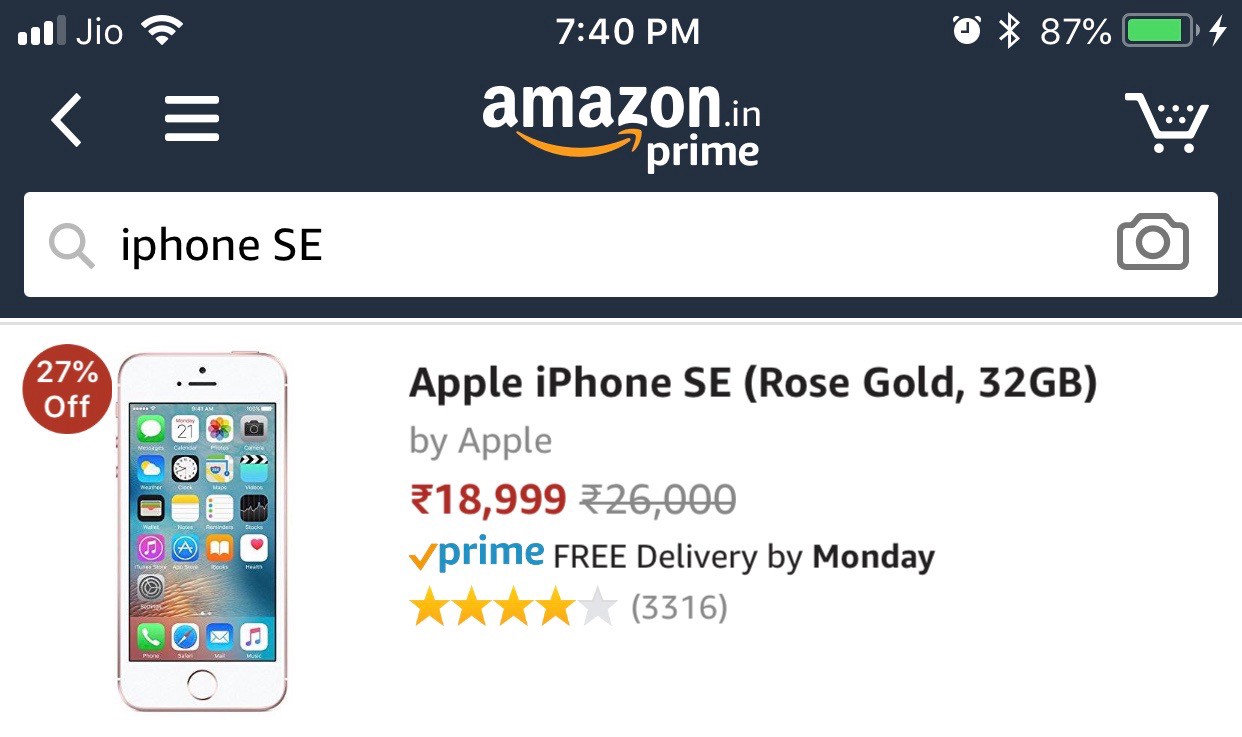Tap the Wi-Fi status icon
This screenshot has width=1242, height=737.
coord(162,32)
